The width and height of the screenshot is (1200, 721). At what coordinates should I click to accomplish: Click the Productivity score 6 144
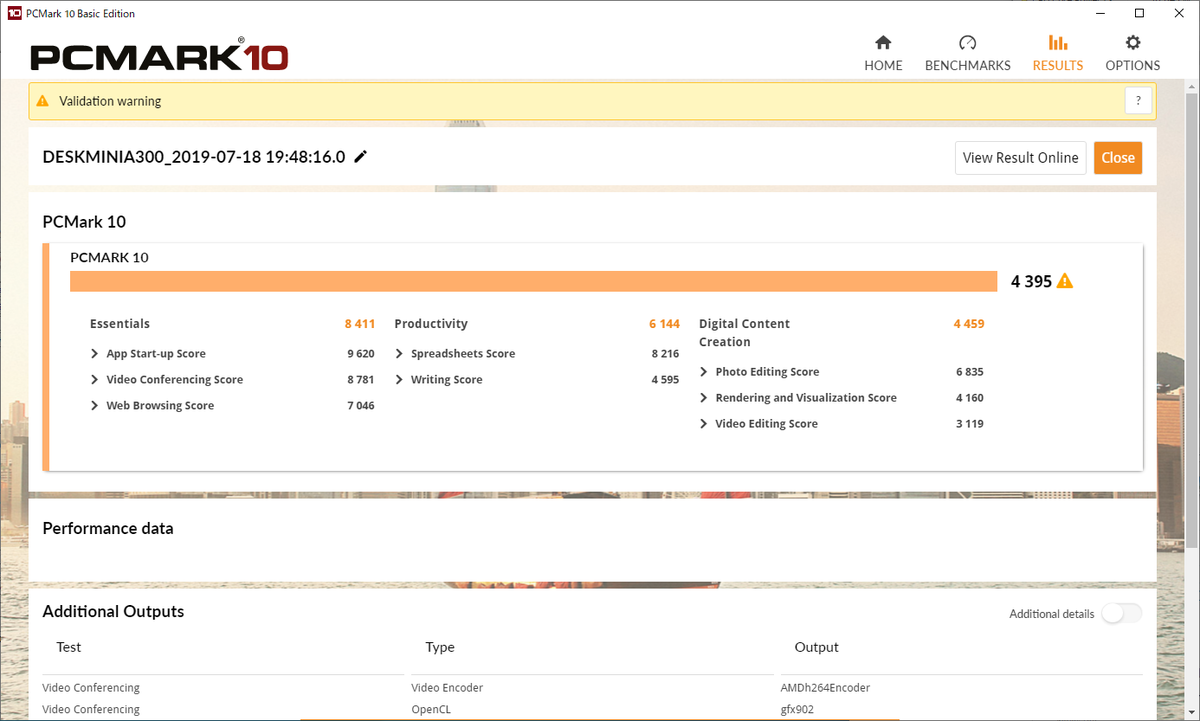click(664, 324)
